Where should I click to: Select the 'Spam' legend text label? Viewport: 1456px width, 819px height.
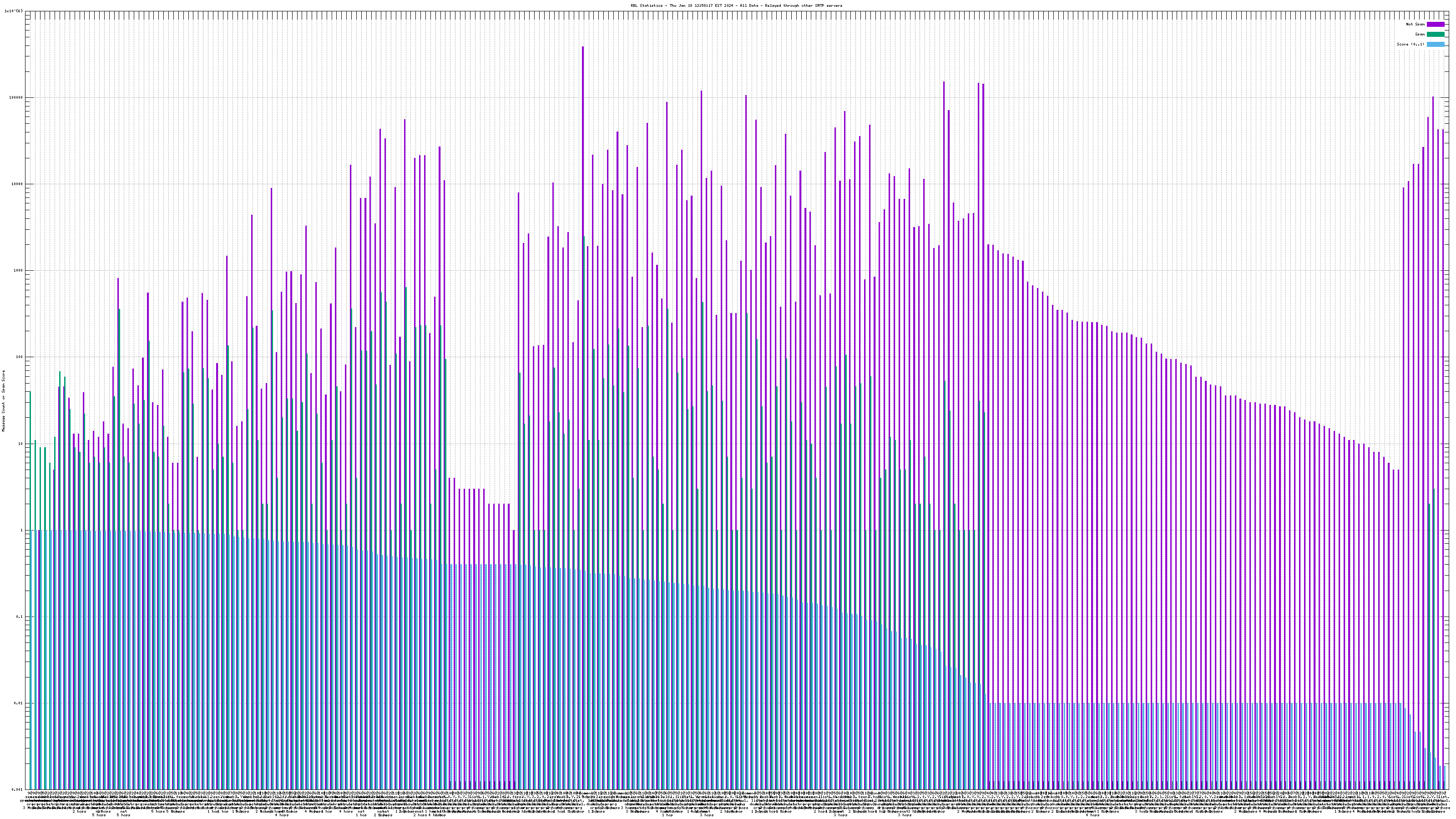[x=1420, y=35]
